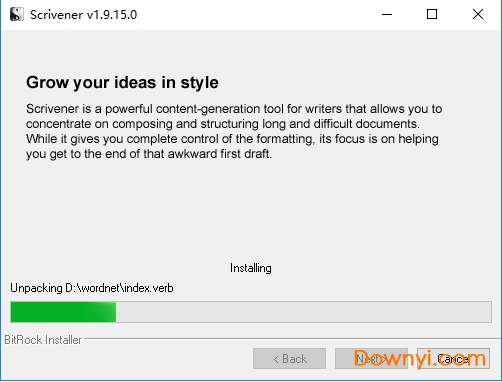This screenshot has width=502, height=382.
Task: Click the empty gray part of progress bar
Action: point(304,312)
